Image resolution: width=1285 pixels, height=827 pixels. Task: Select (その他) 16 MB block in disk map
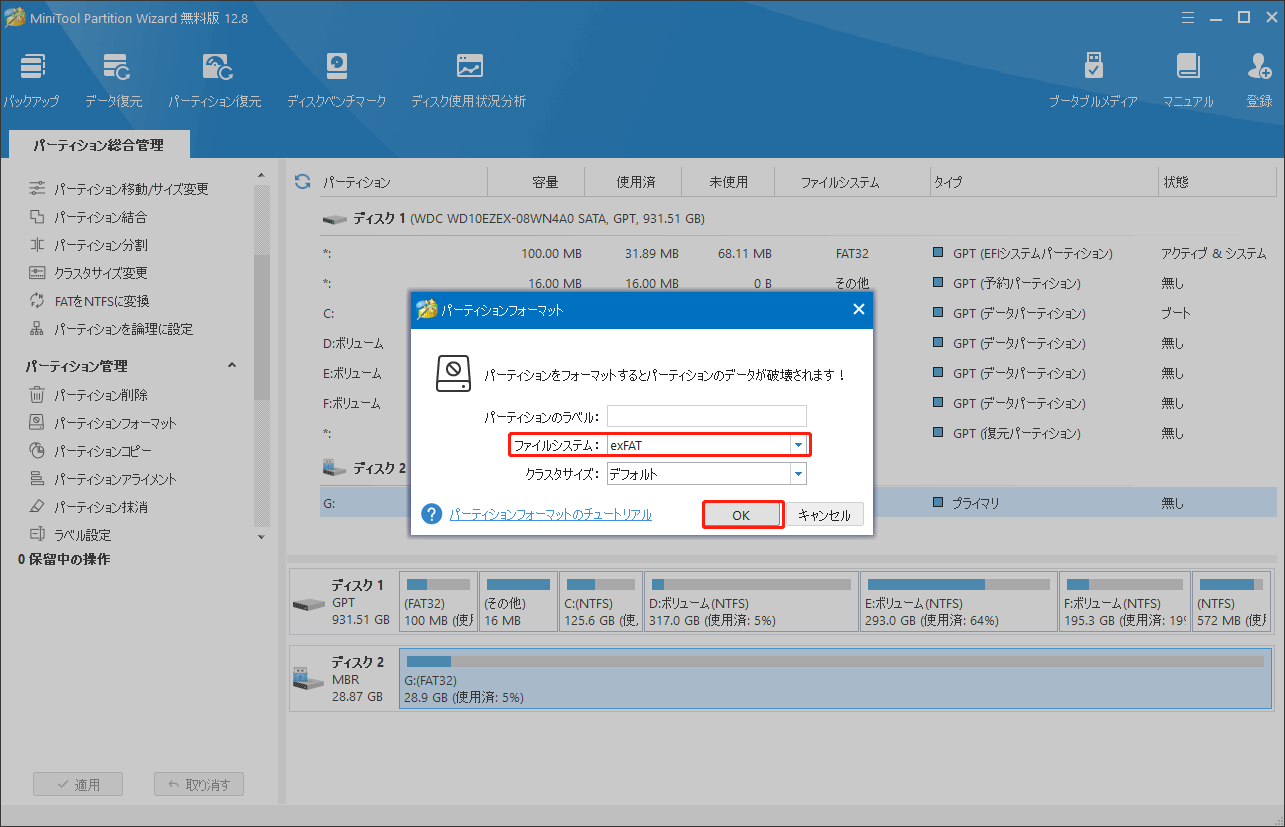tap(518, 602)
